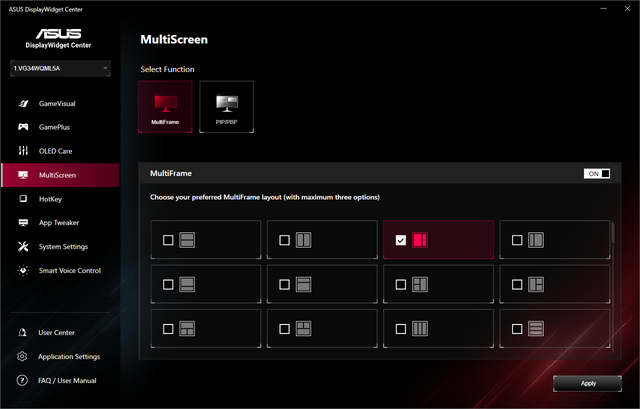Click the three equal rows layout icon

coord(536,329)
